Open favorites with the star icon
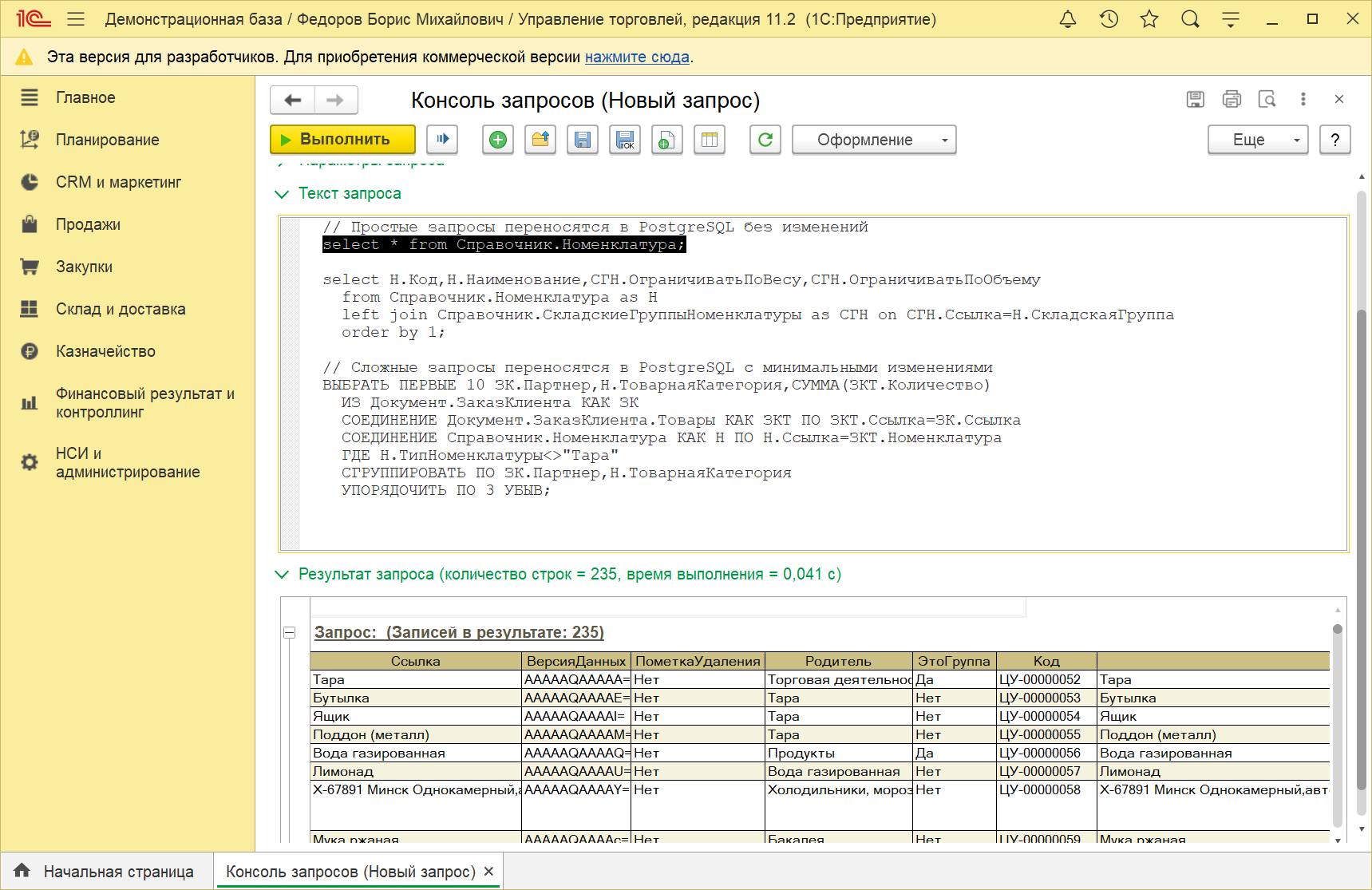The height and width of the screenshot is (890, 1372). (x=1149, y=18)
